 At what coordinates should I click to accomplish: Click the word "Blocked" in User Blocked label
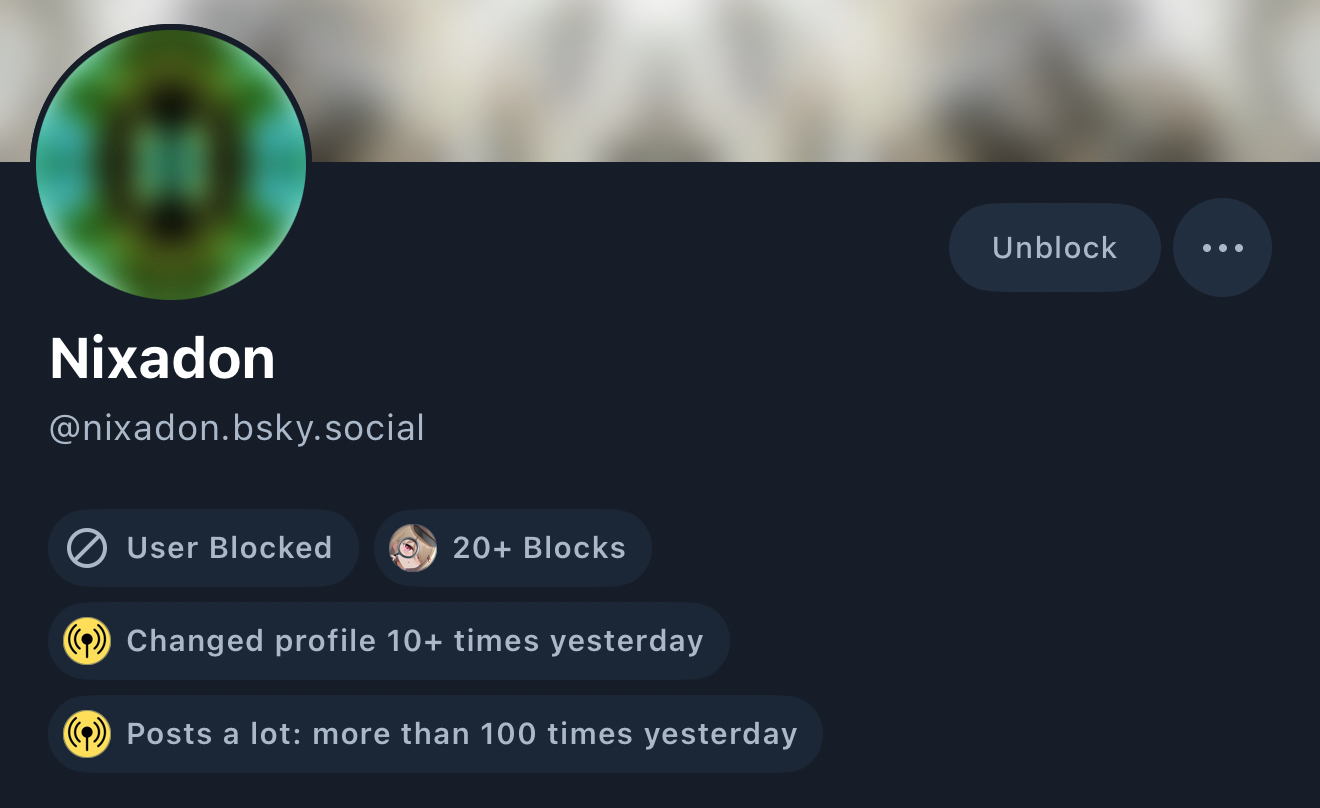(270, 548)
